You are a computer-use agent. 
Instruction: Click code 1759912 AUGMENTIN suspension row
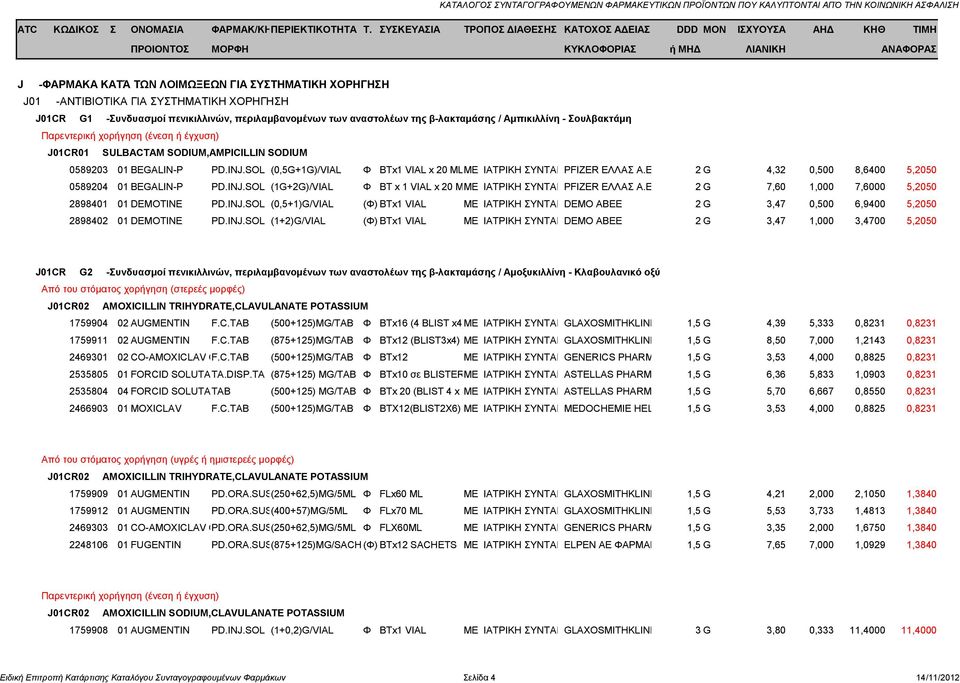(x=502, y=511)
